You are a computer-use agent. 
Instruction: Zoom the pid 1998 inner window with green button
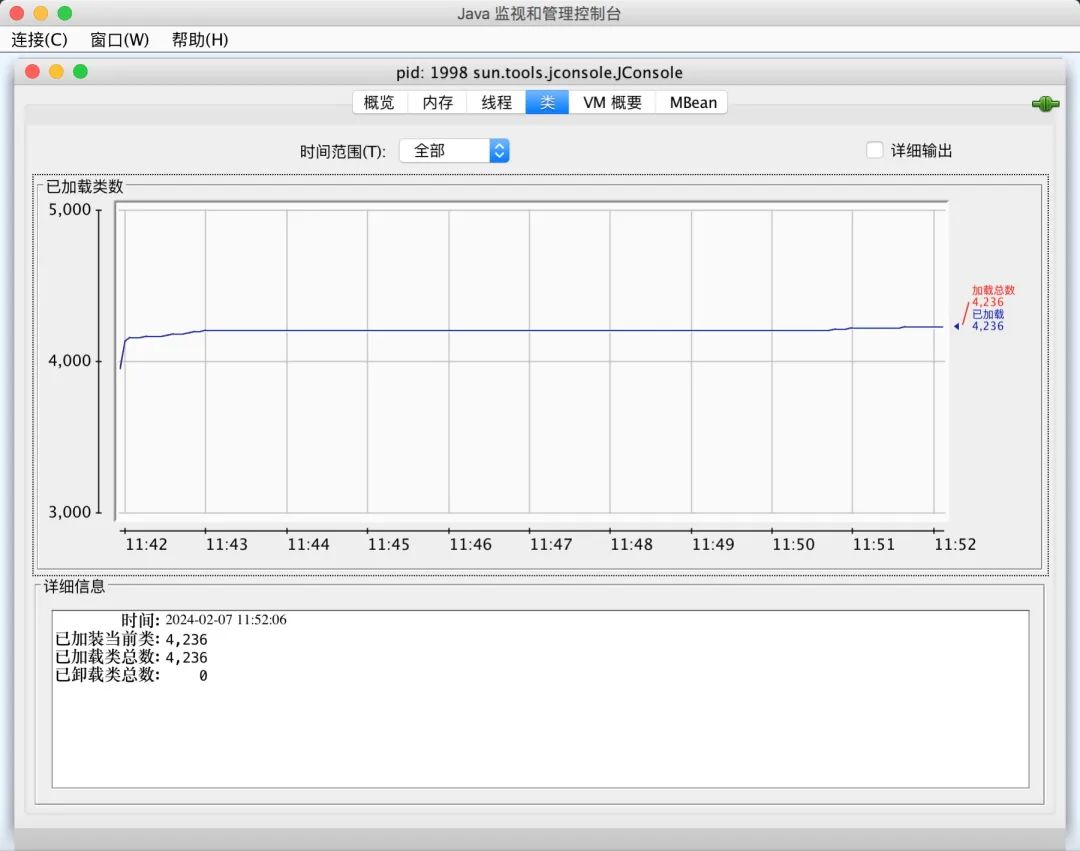click(80, 72)
